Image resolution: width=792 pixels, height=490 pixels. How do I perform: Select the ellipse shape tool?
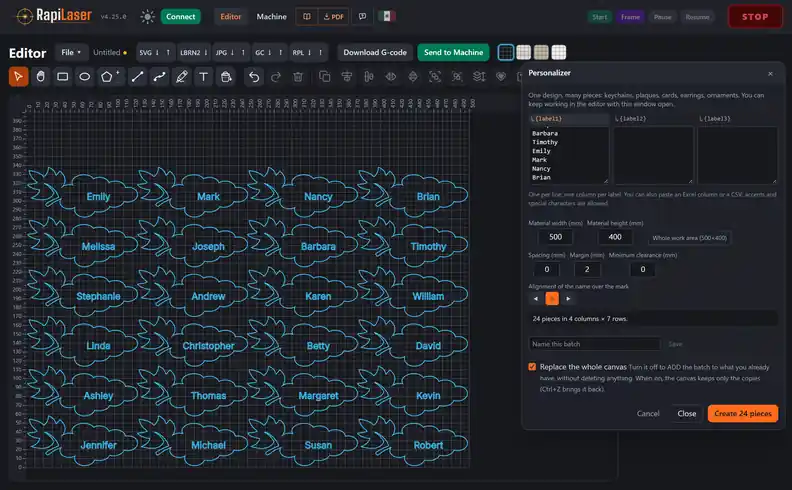click(85, 77)
